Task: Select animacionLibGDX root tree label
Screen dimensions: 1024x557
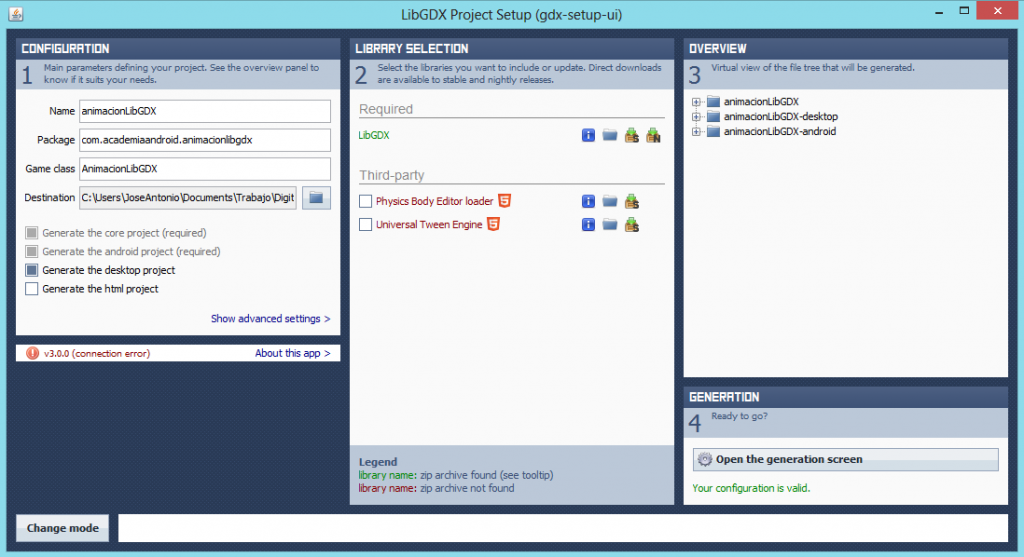Action: pos(761,101)
